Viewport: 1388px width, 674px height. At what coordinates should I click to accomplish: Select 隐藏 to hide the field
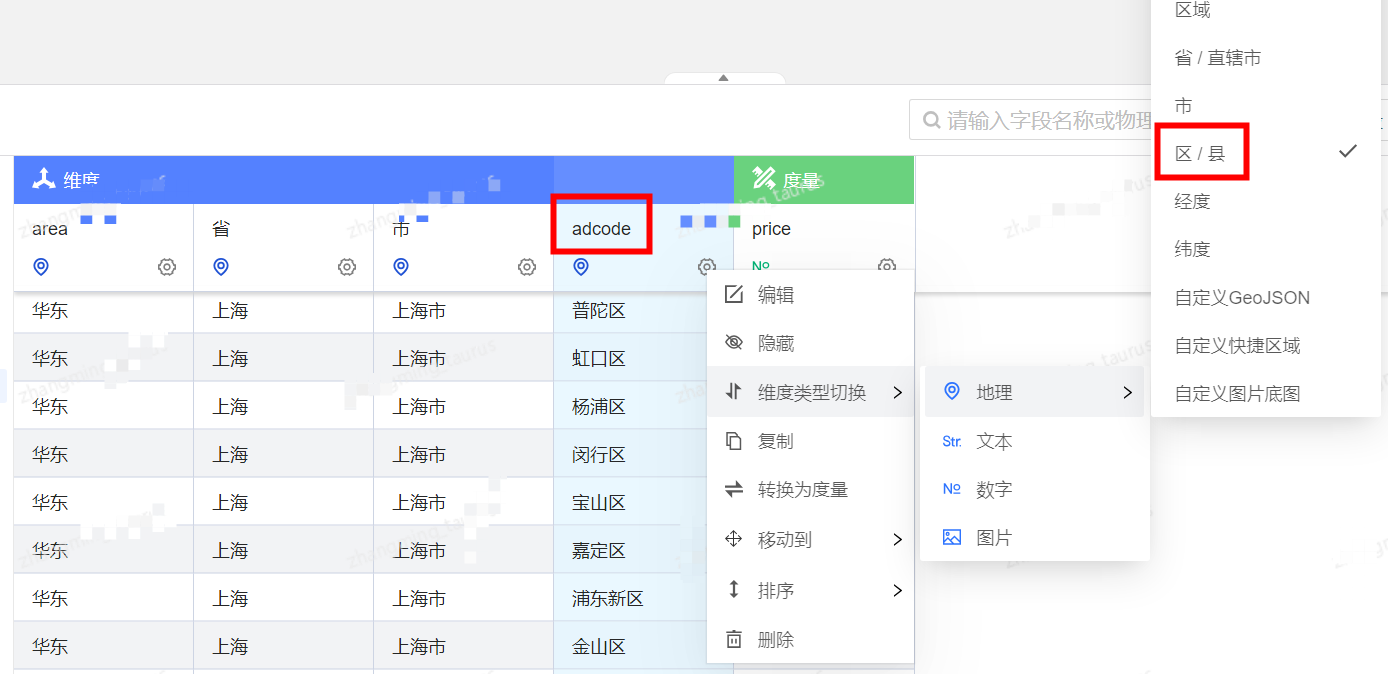[775, 344]
